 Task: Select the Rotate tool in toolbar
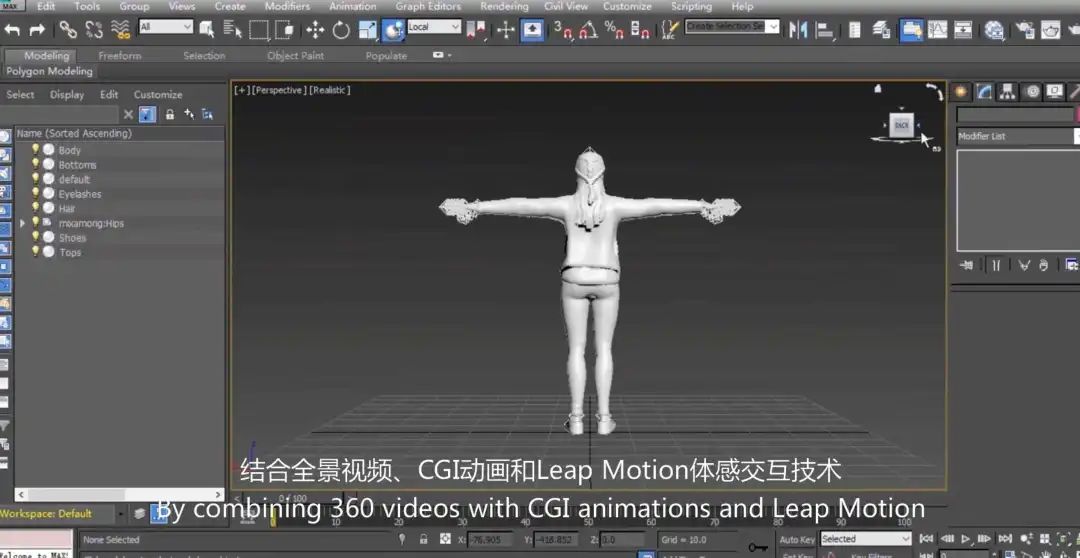coord(341,30)
